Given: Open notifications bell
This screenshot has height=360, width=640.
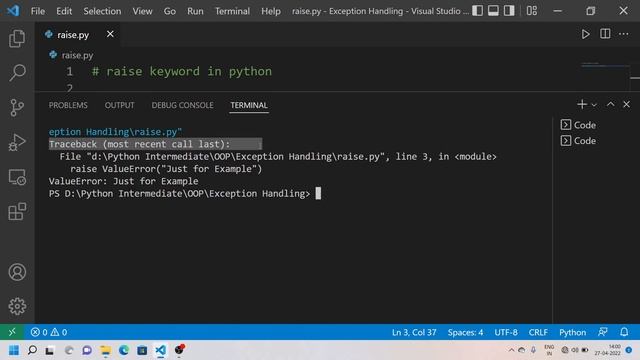Looking at the screenshot, I should tap(624, 332).
